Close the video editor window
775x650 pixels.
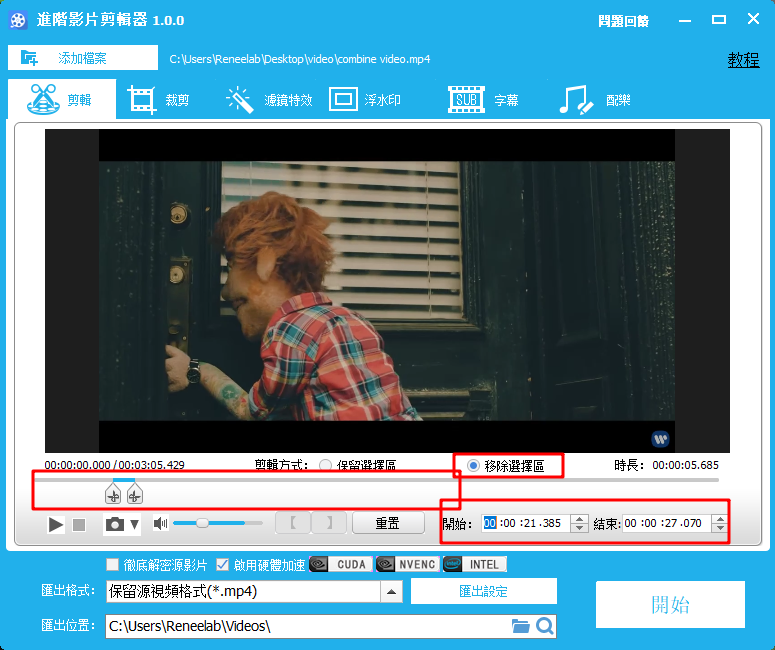pyautogui.click(x=753, y=19)
